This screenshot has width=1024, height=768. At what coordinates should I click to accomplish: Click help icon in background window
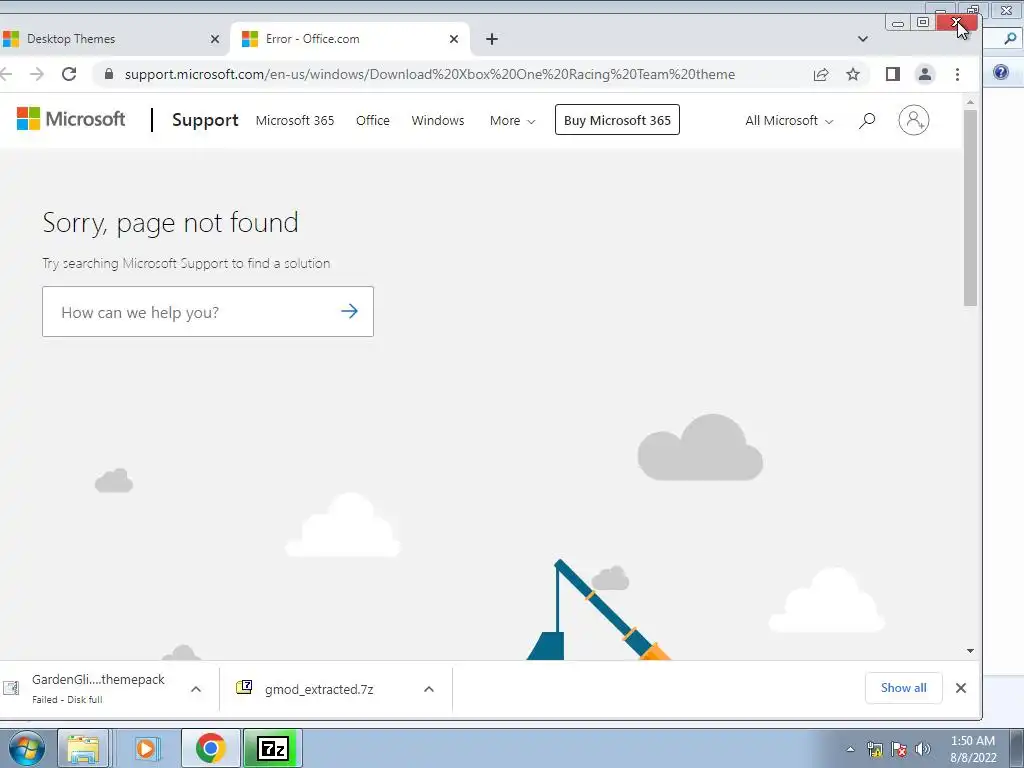(1000, 72)
